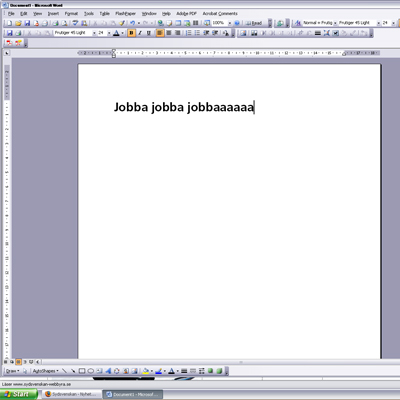Image resolution: width=400 pixels, height=400 pixels.
Task: Undo the last action
Action: [132, 23]
